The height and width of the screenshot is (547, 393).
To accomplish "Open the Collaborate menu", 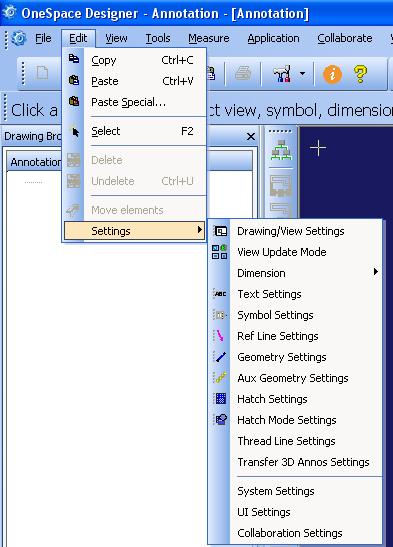I will pos(345,38).
